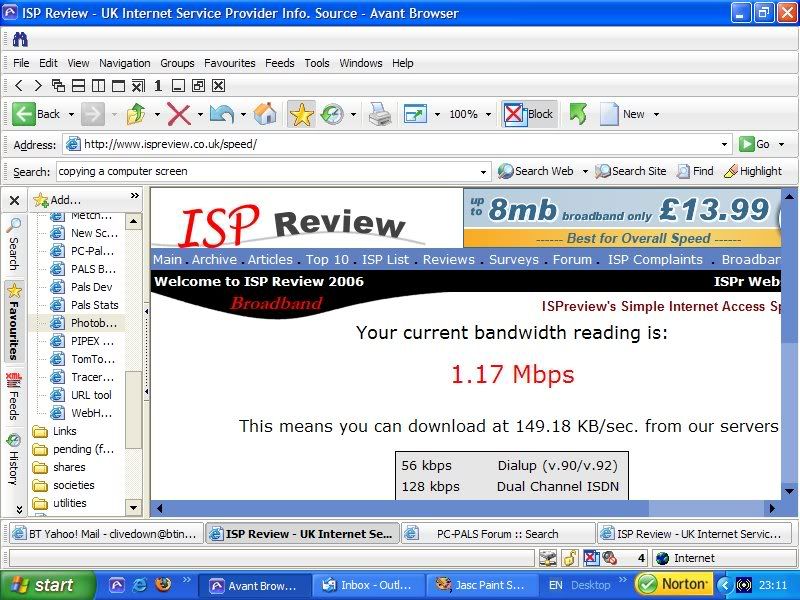Go to the Home page
800x600 pixels.
(265, 114)
